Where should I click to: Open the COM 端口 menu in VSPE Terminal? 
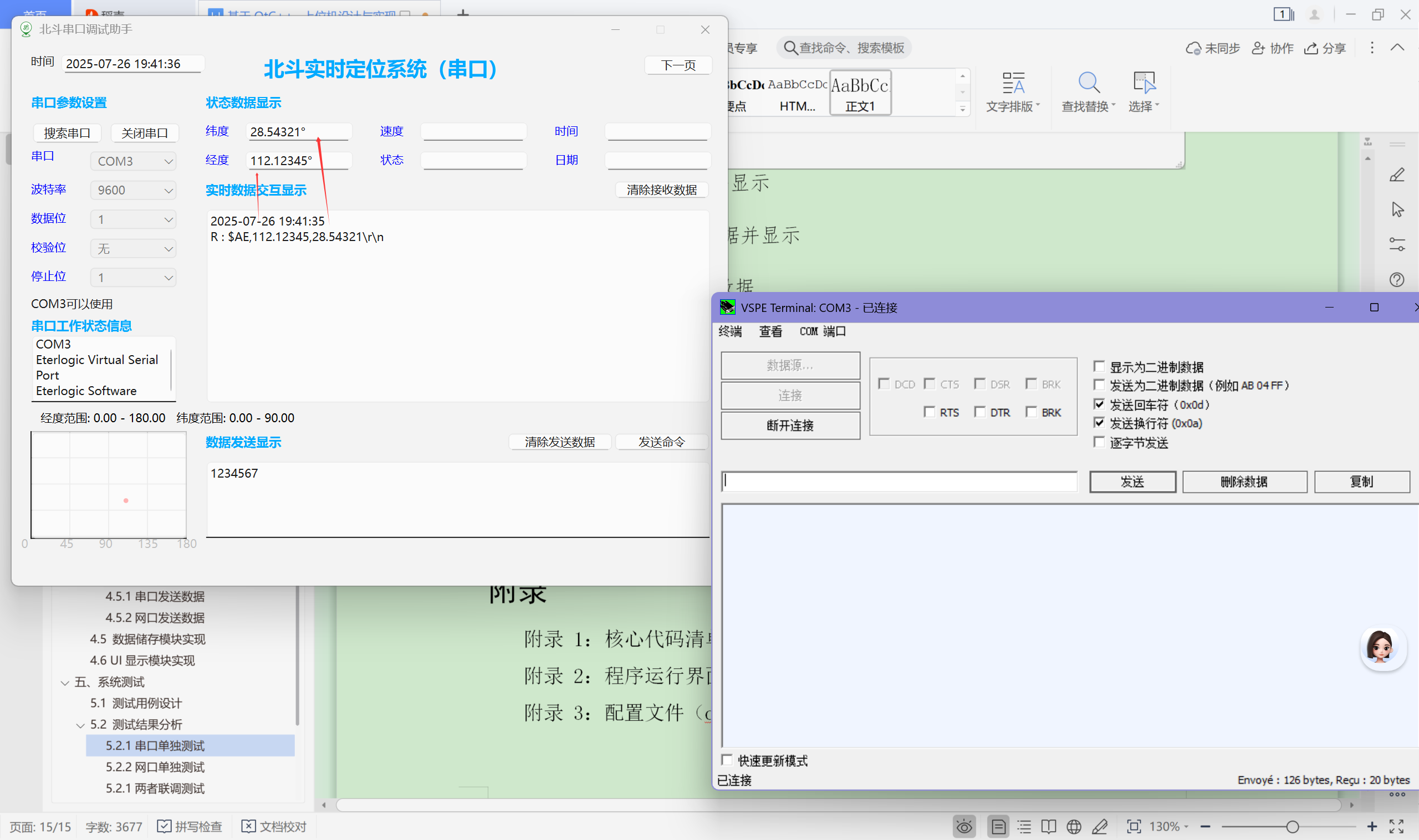coord(822,331)
